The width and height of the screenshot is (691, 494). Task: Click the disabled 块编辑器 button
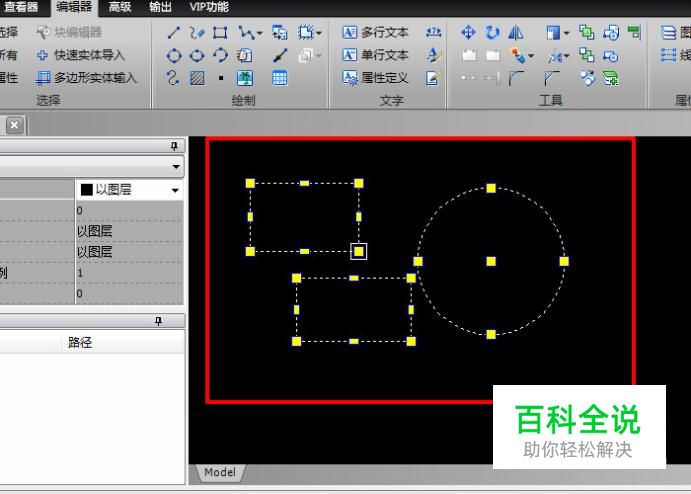coord(69,32)
